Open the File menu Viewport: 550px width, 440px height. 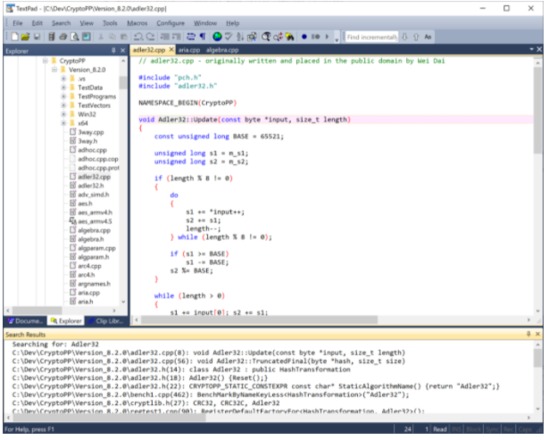18,23
